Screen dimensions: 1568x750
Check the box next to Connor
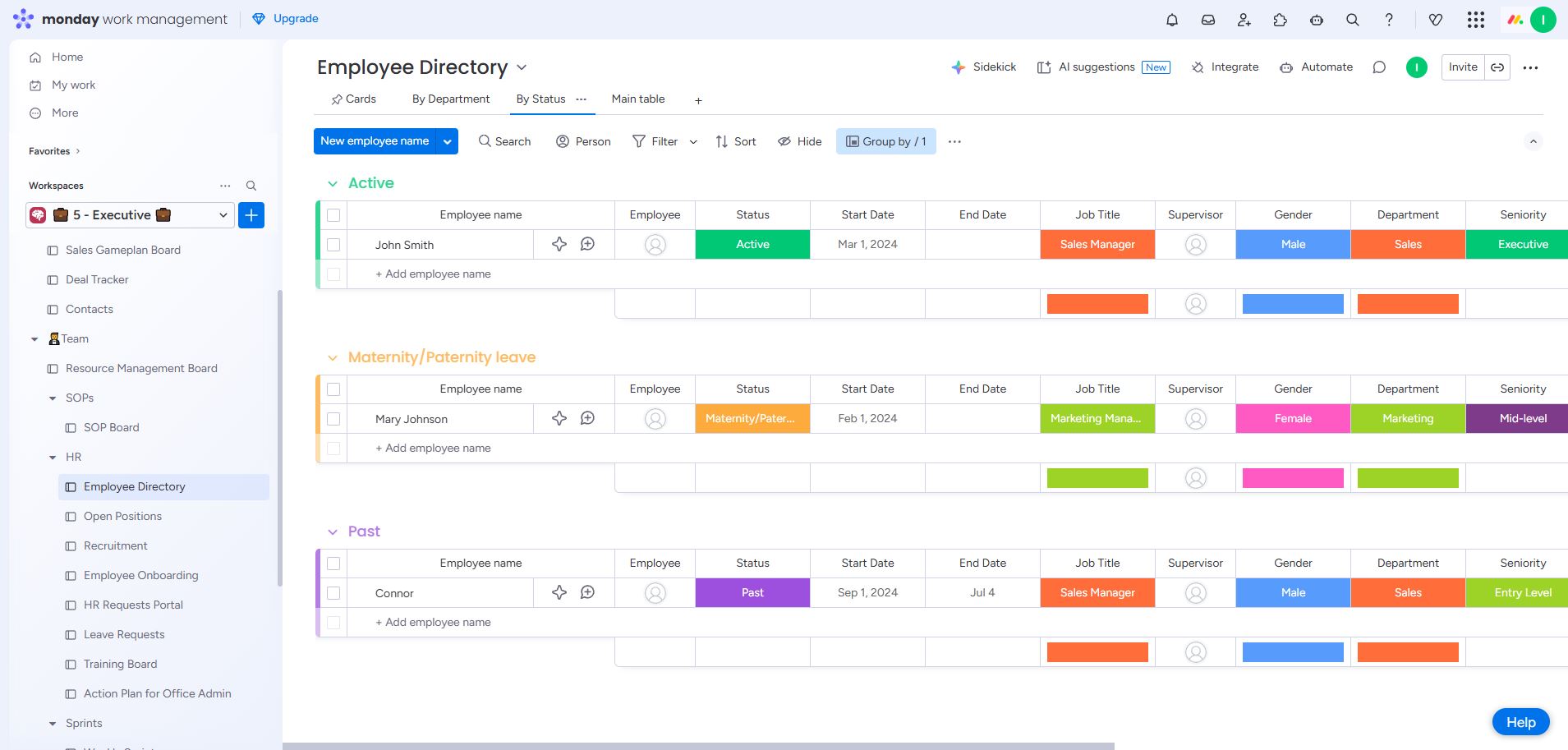coord(333,593)
